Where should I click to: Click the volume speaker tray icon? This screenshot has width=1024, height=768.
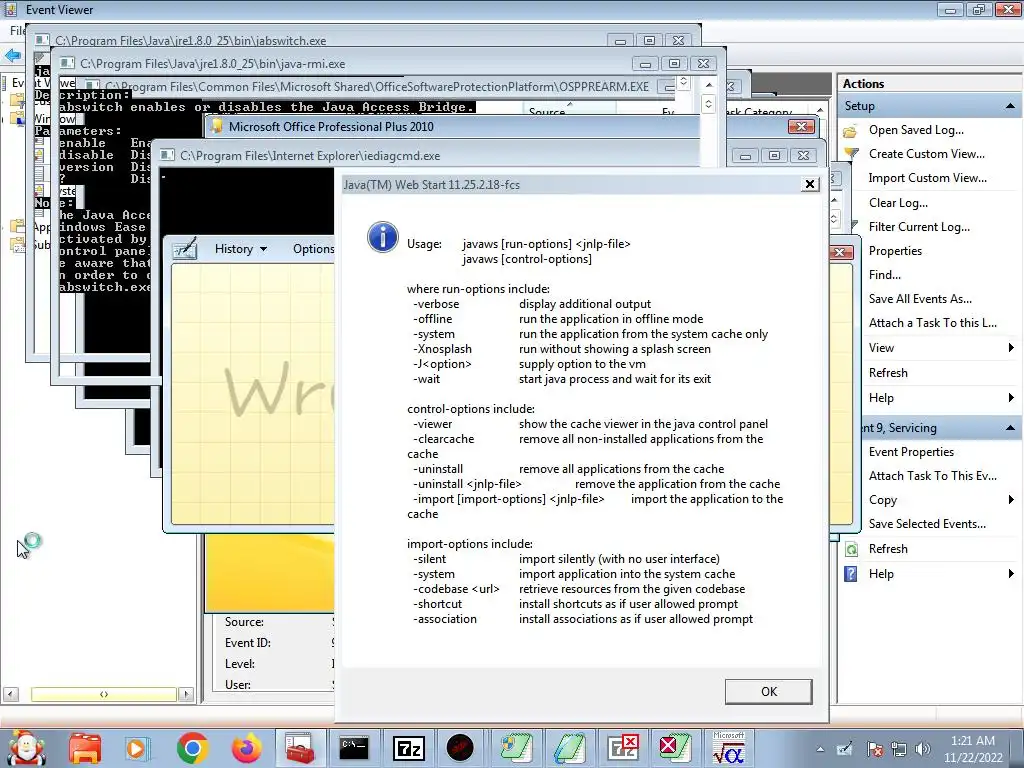click(x=923, y=749)
